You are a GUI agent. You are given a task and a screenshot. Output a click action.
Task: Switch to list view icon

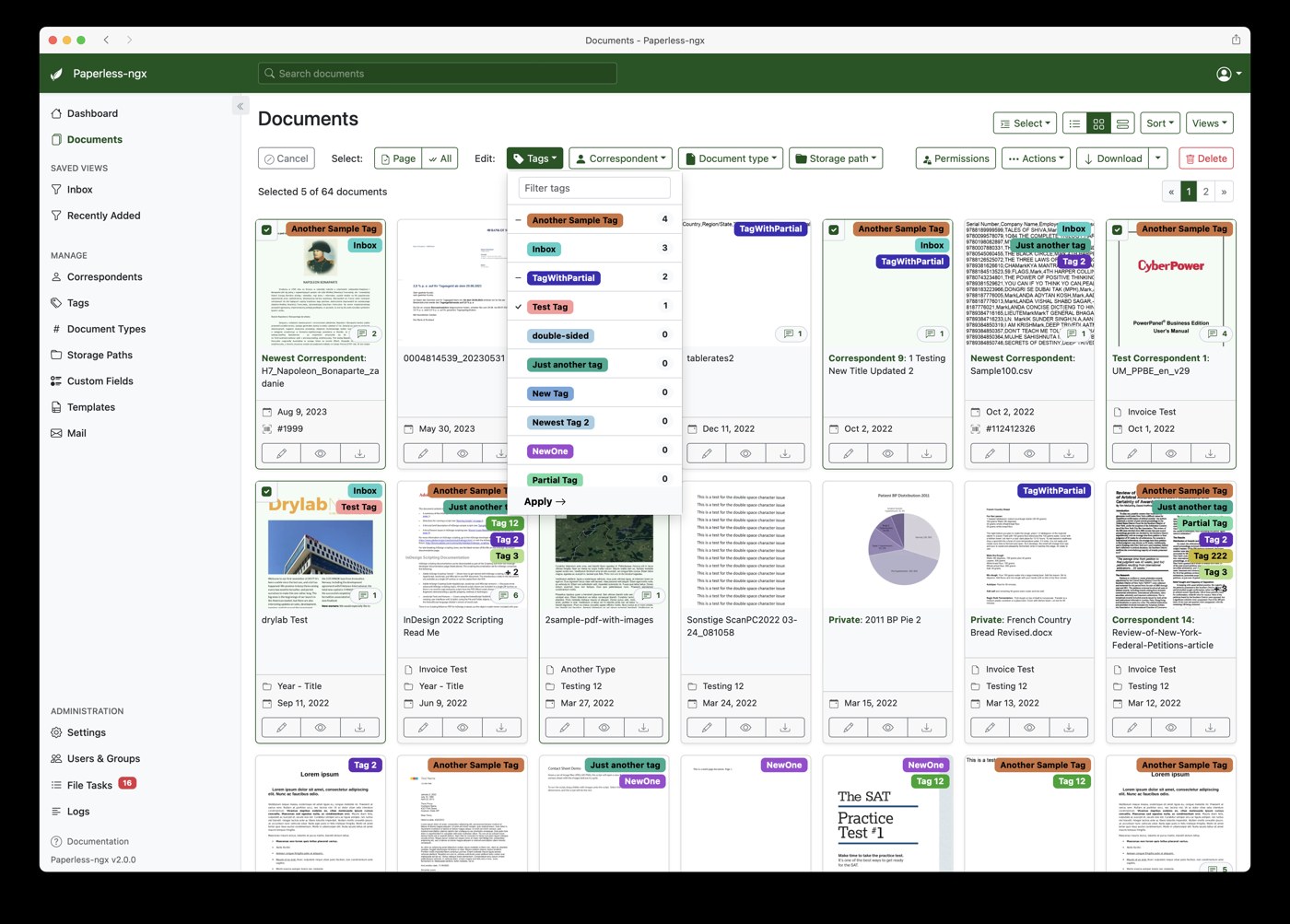[x=1074, y=123]
